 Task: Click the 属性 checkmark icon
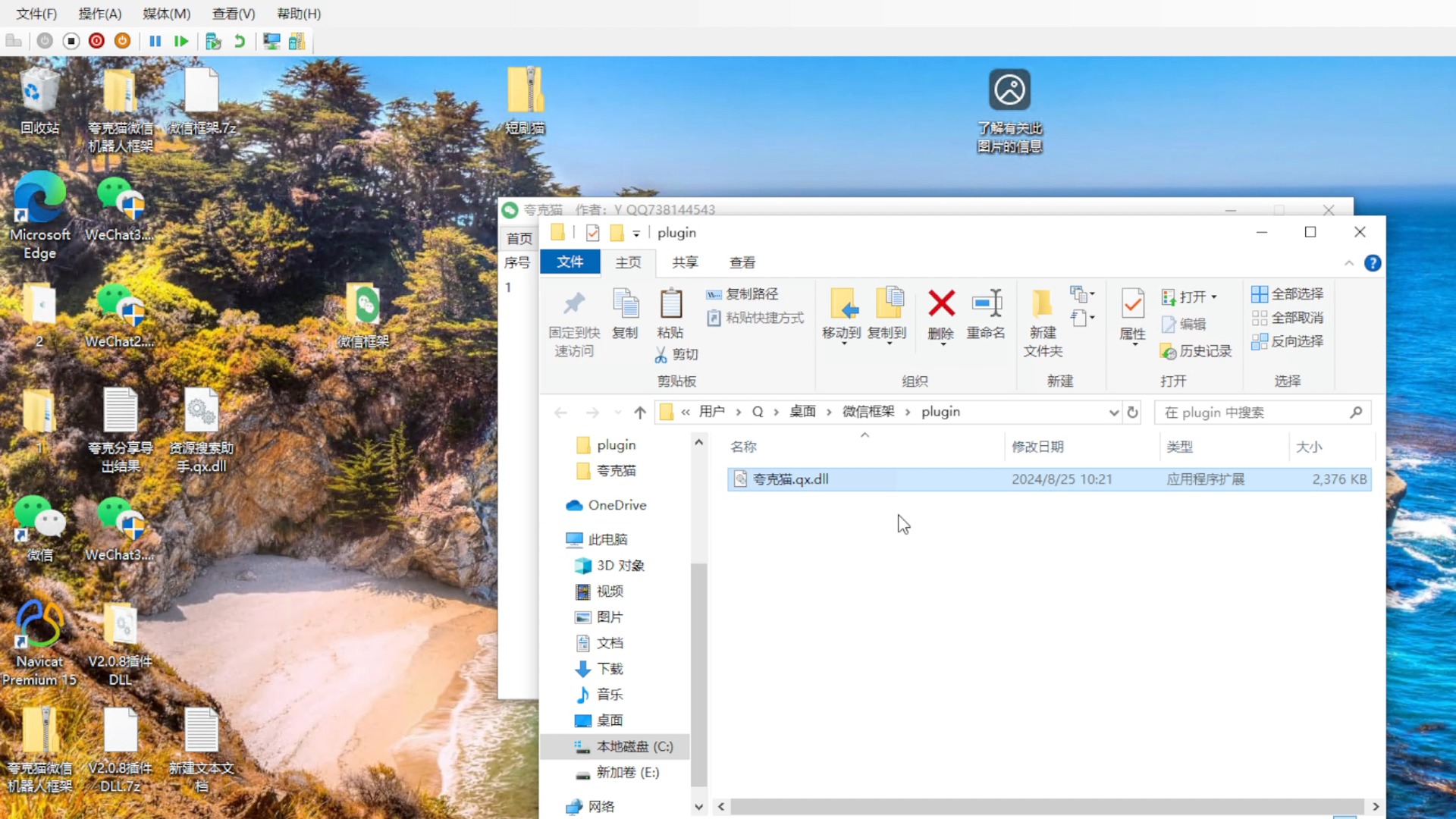point(1133,305)
